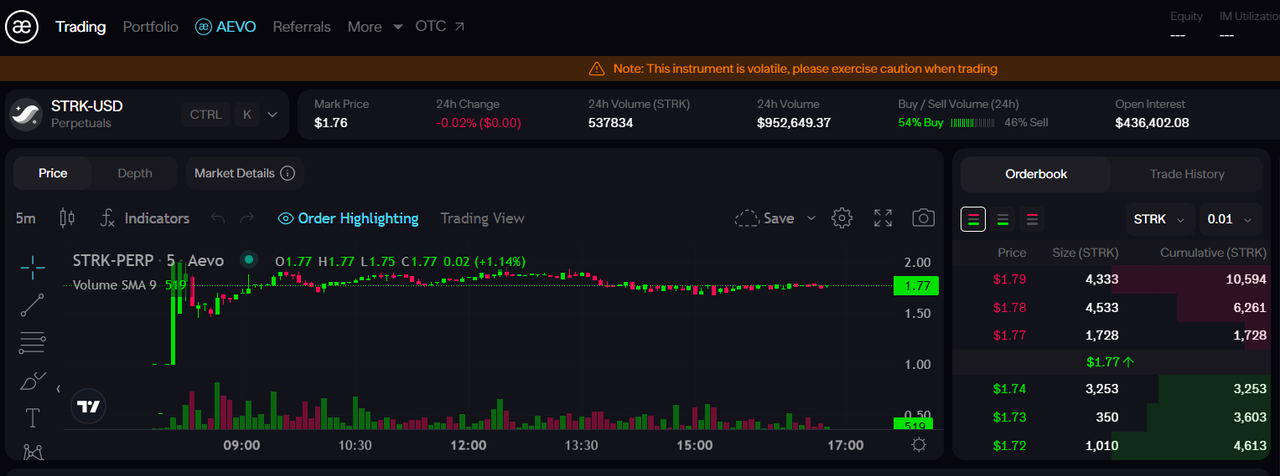The image size is (1280, 476).
Task: Take a chart snapshot with camera icon
Action: click(923, 218)
